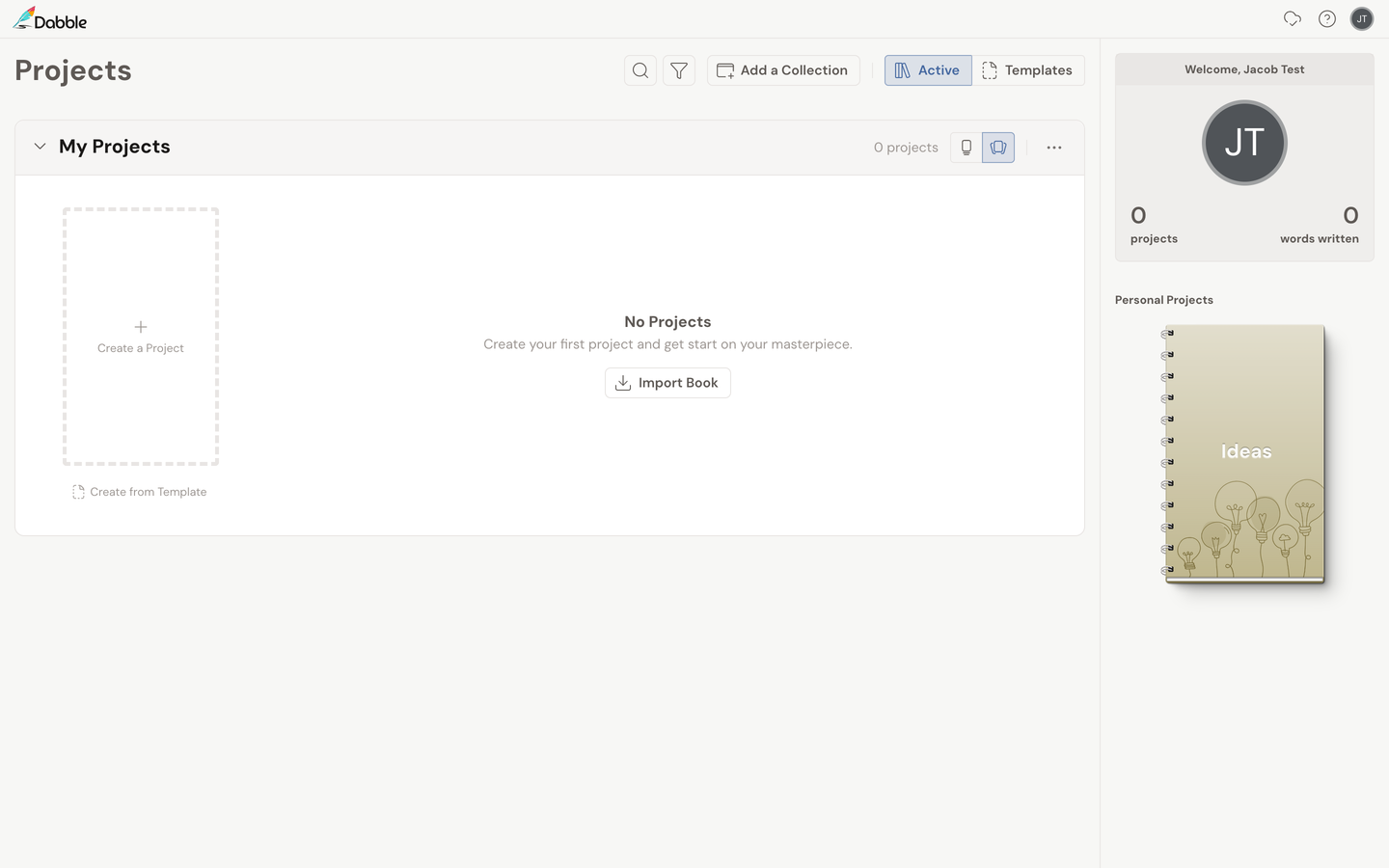The width and height of the screenshot is (1389, 868).
Task: Click the large JT profile avatar
Action: (1244, 143)
